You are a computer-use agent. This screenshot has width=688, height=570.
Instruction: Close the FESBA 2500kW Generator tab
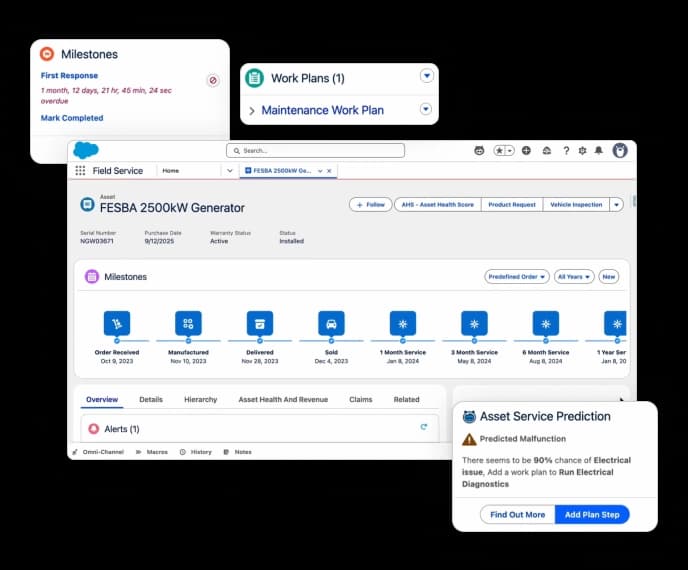point(329,171)
